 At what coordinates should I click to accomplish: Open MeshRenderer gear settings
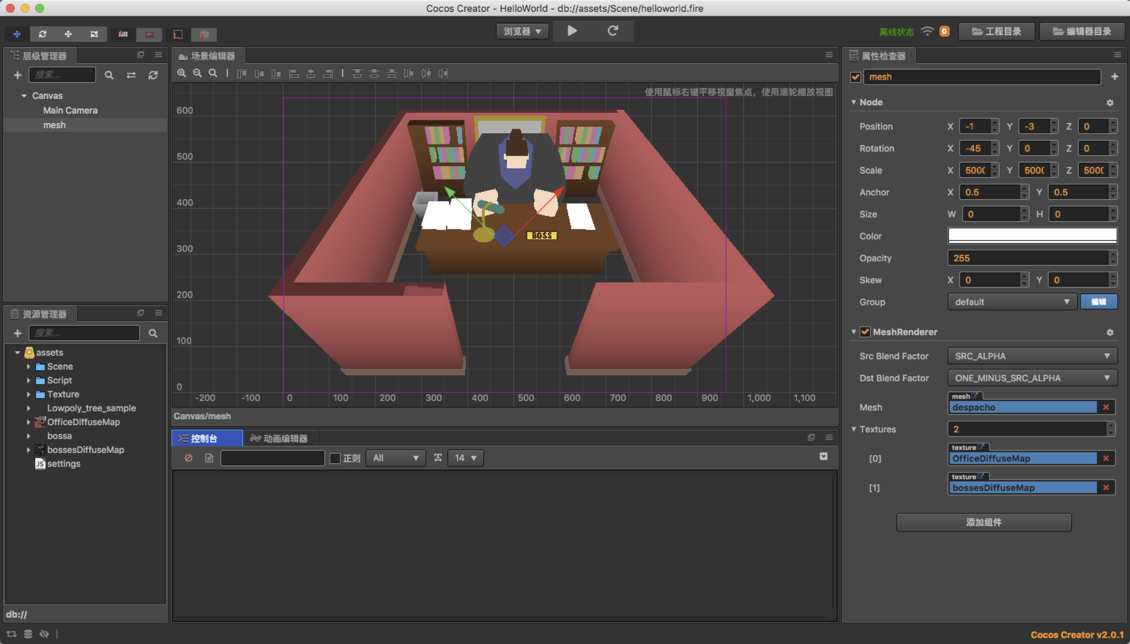1110,333
